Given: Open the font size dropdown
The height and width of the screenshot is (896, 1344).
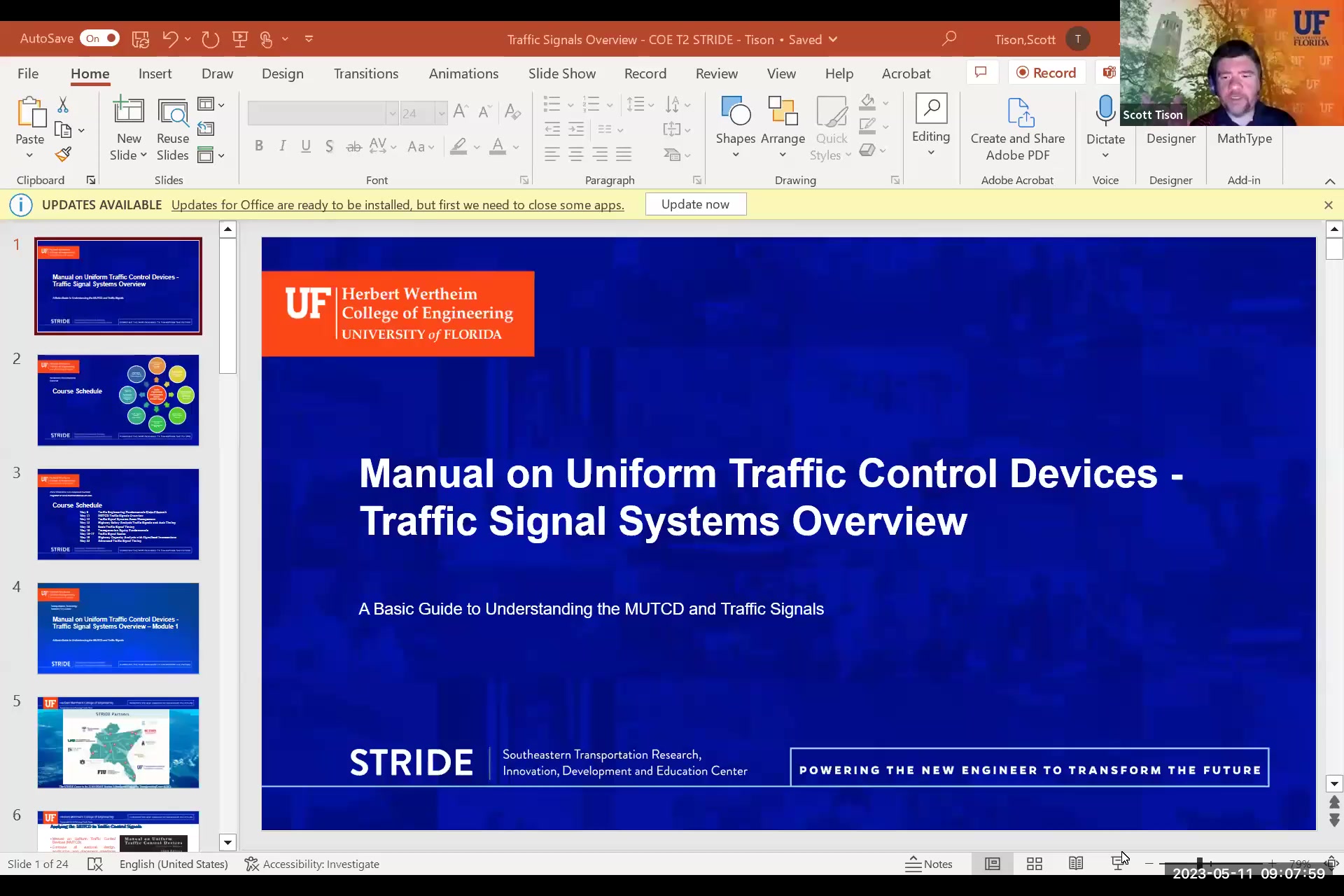Looking at the screenshot, I should tap(441, 113).
